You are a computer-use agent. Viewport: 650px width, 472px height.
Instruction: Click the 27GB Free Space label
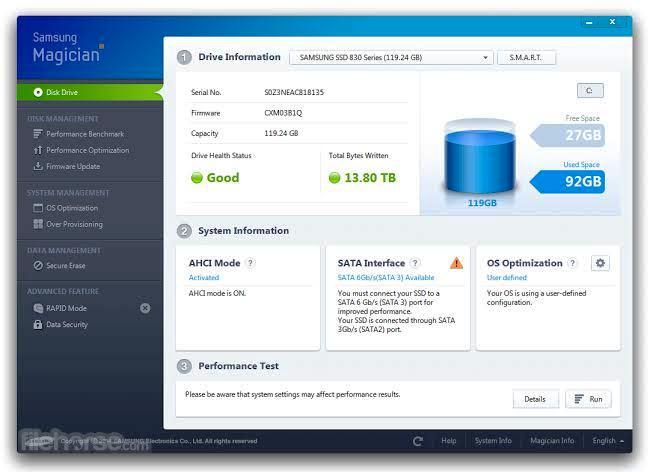(568, 136)
